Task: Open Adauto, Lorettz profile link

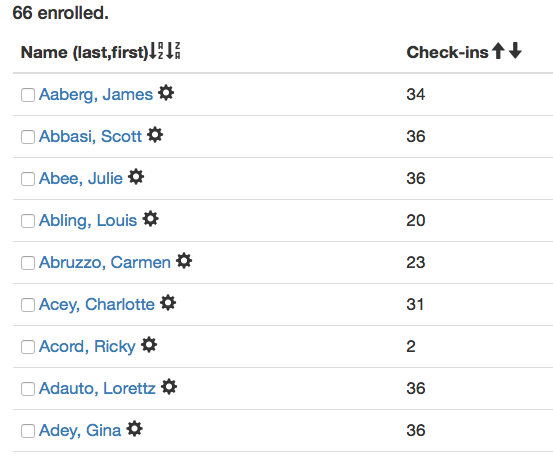Action: click(97, 388)
